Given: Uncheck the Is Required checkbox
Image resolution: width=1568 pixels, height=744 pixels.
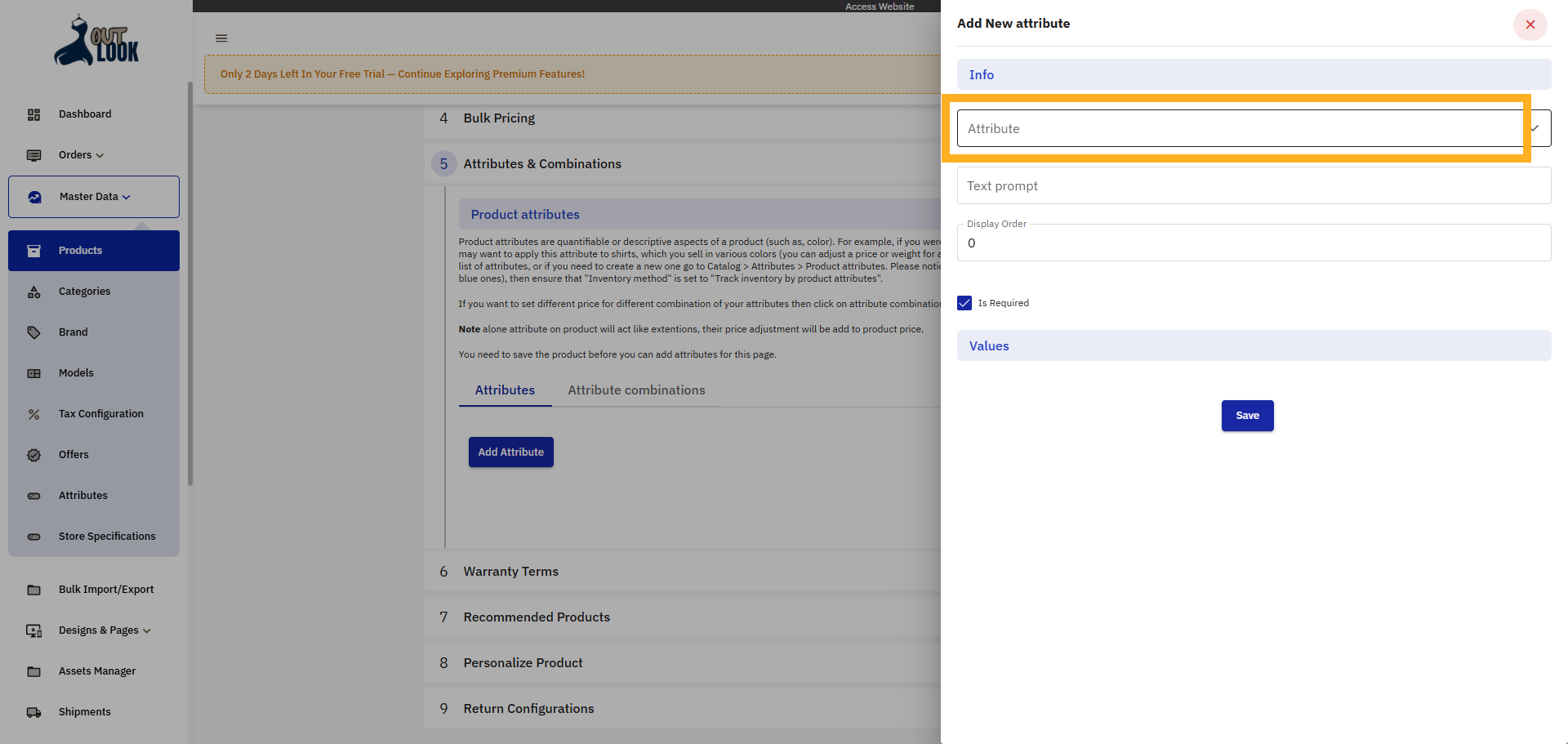Looking at the screenshot, I should tap(964, 303).
